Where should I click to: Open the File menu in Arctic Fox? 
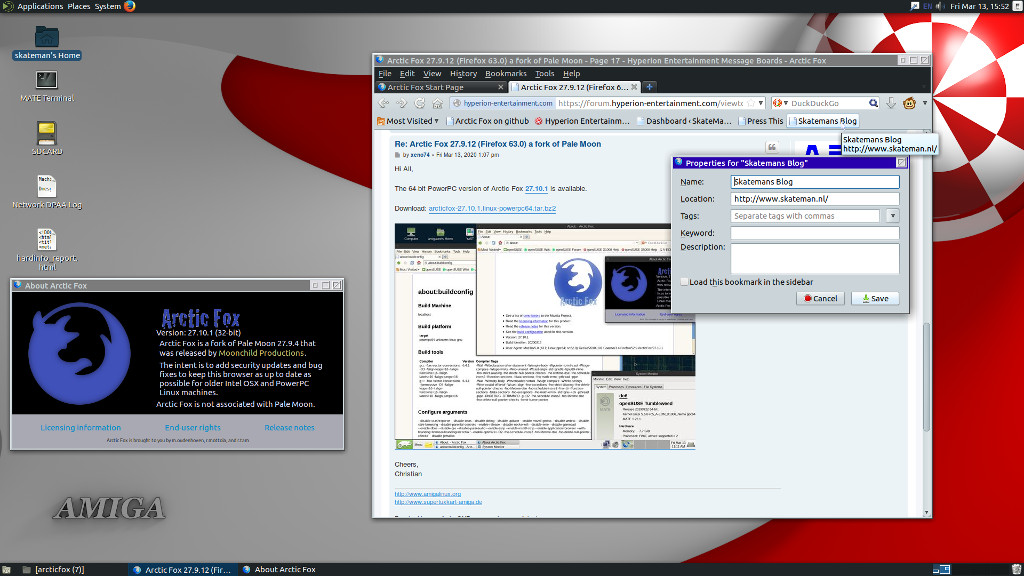385,74
